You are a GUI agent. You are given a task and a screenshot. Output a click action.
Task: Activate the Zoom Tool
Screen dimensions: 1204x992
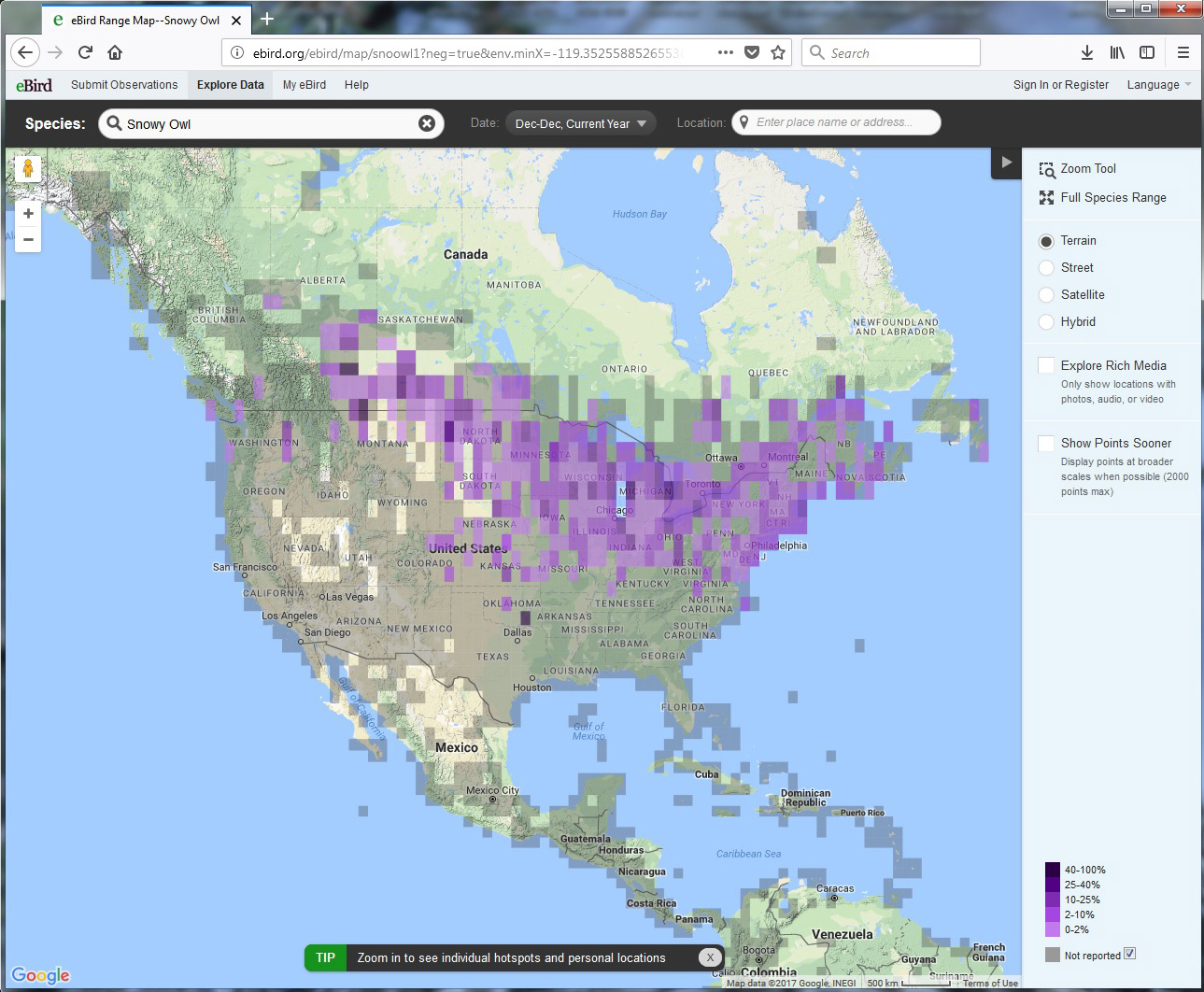1078,169
